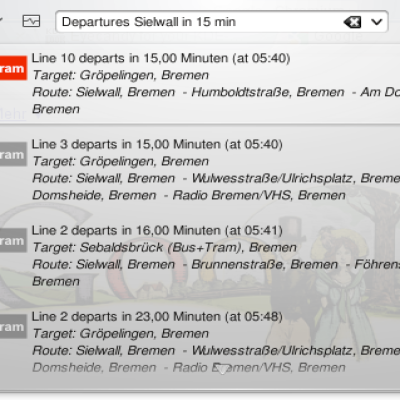Select 'Line 10 departs in 15,00 Minuten' result
Screen dimensions: 400x400
pyautogui.click(x=200, y=84)
